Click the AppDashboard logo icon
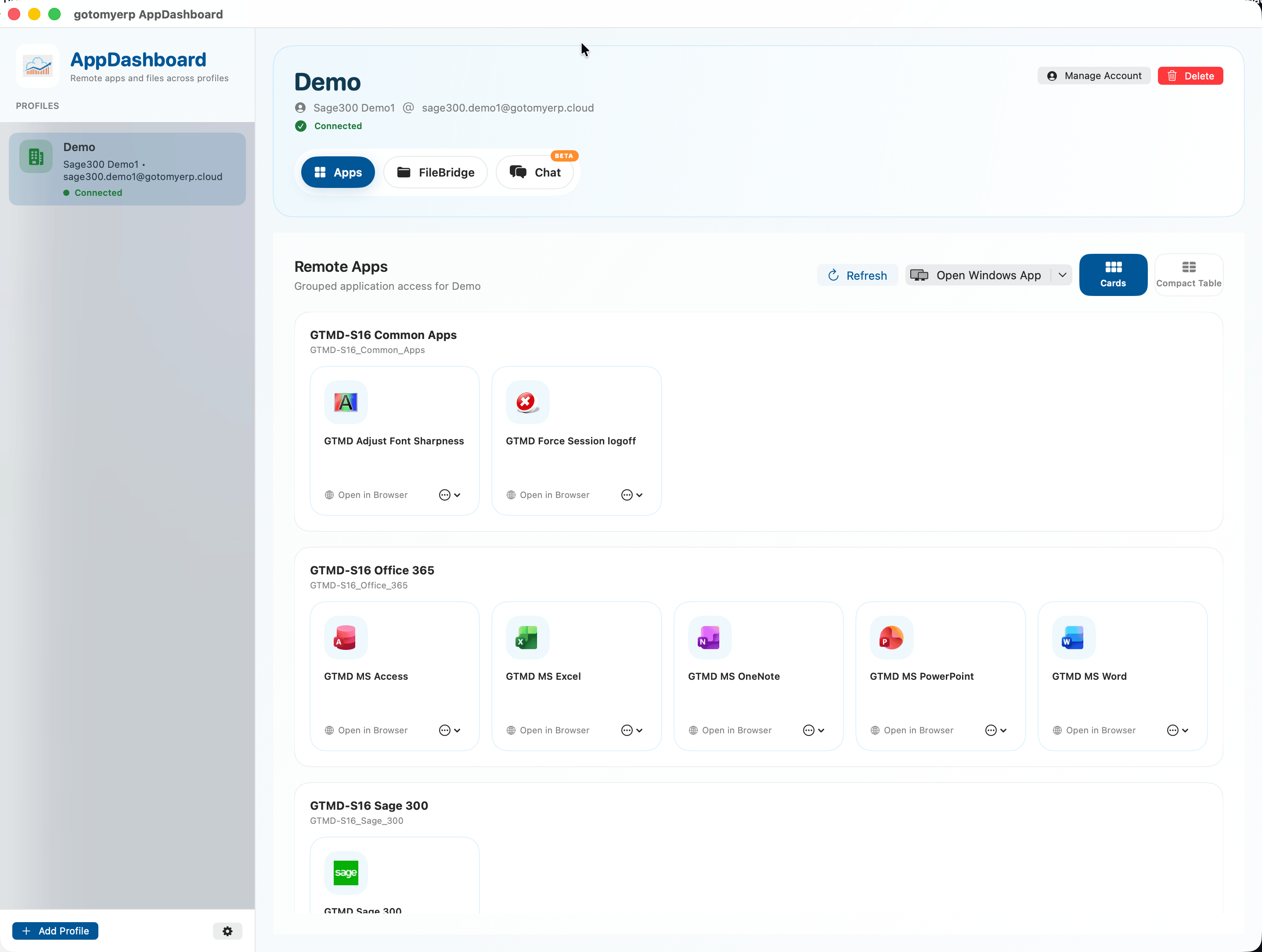The width and height of the screenshot is (1262, 952). [38, 65]
